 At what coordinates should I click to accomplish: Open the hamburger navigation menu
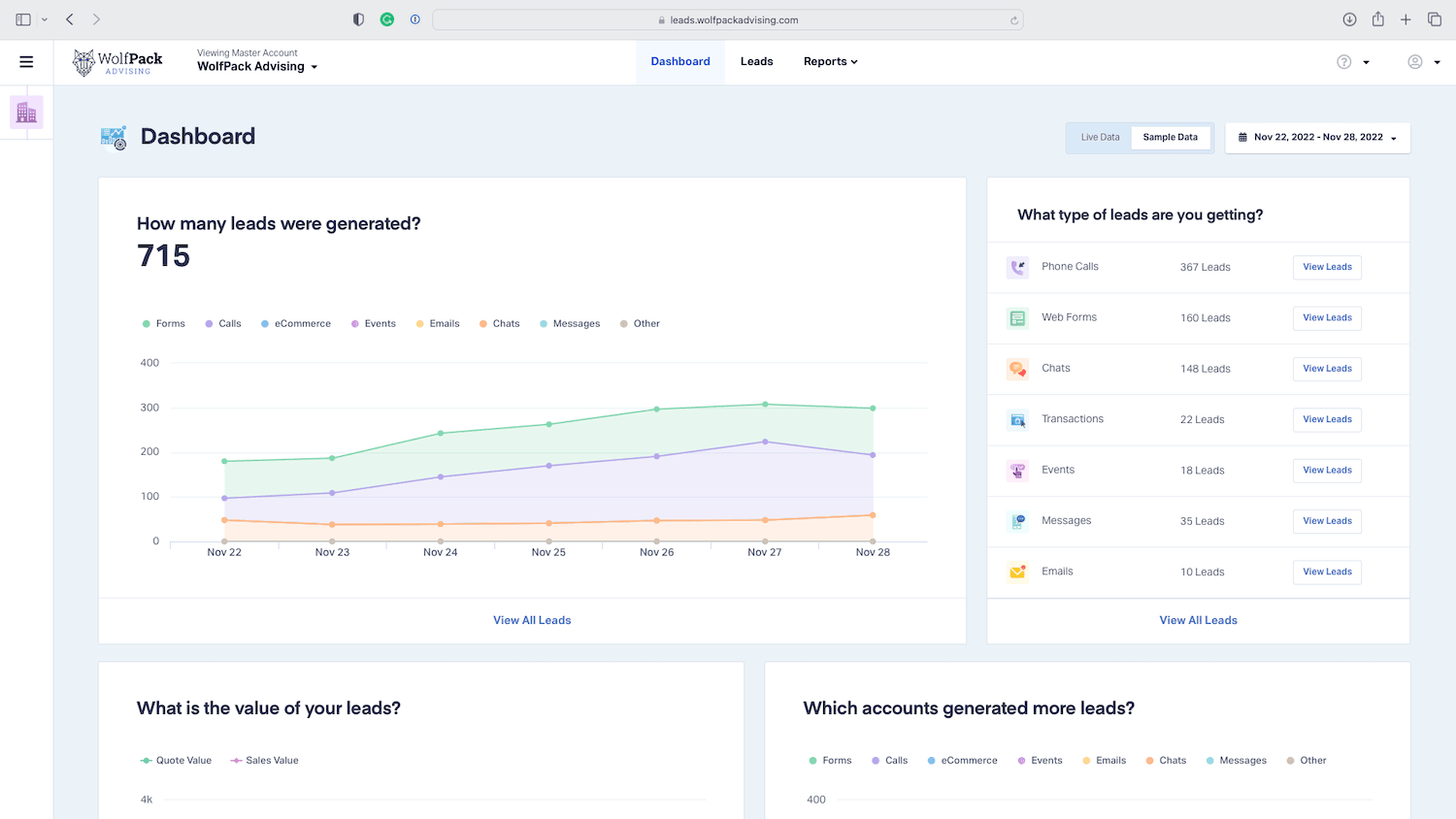(26, 62)
